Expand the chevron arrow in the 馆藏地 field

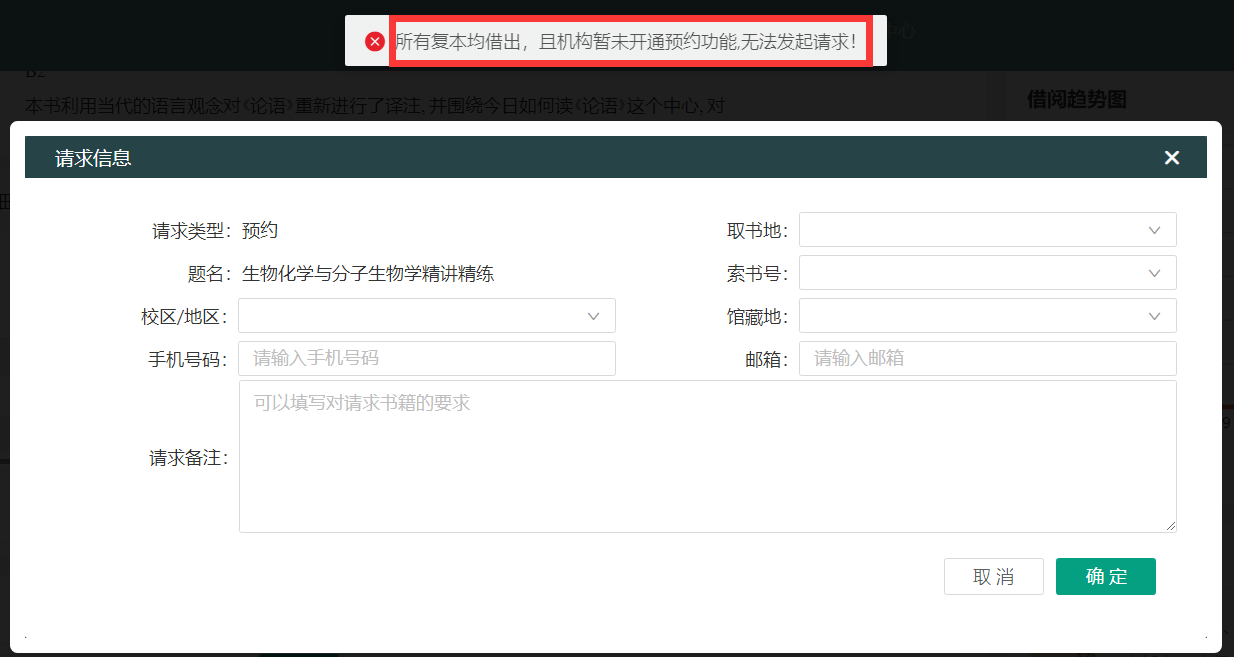click(x=1155, y=316)
